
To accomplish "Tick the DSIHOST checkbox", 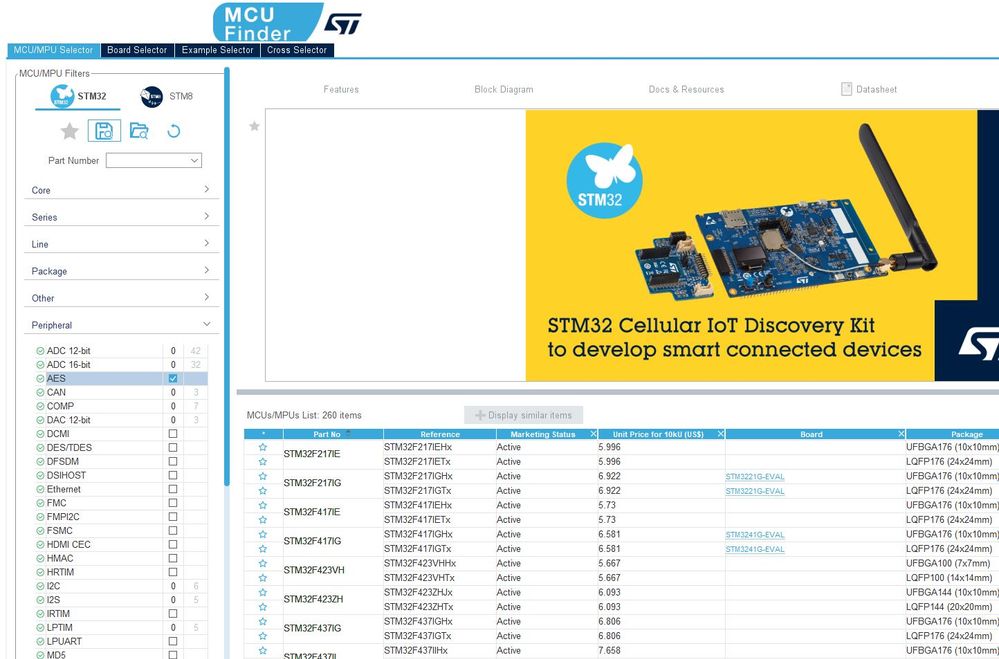I will point(173,475).
